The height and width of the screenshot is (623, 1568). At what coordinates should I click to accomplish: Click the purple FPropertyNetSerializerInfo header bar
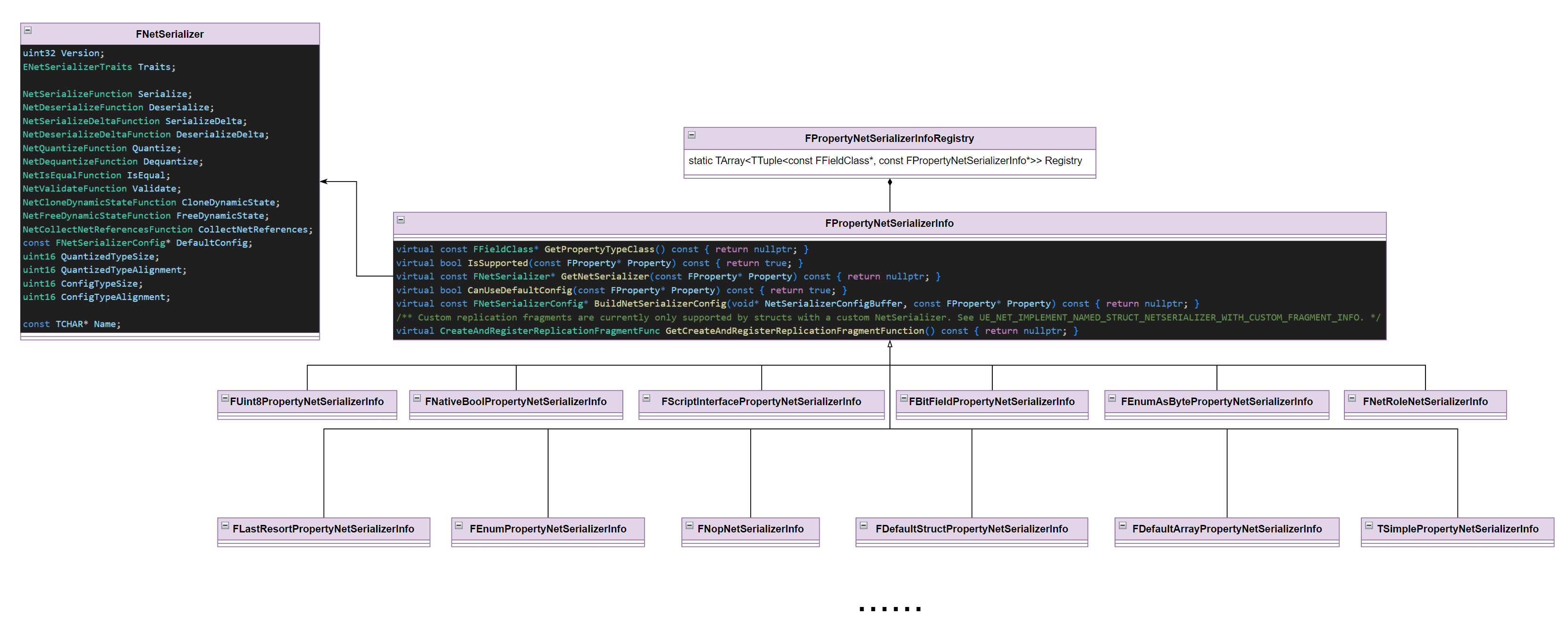click(x=889, y=223)
